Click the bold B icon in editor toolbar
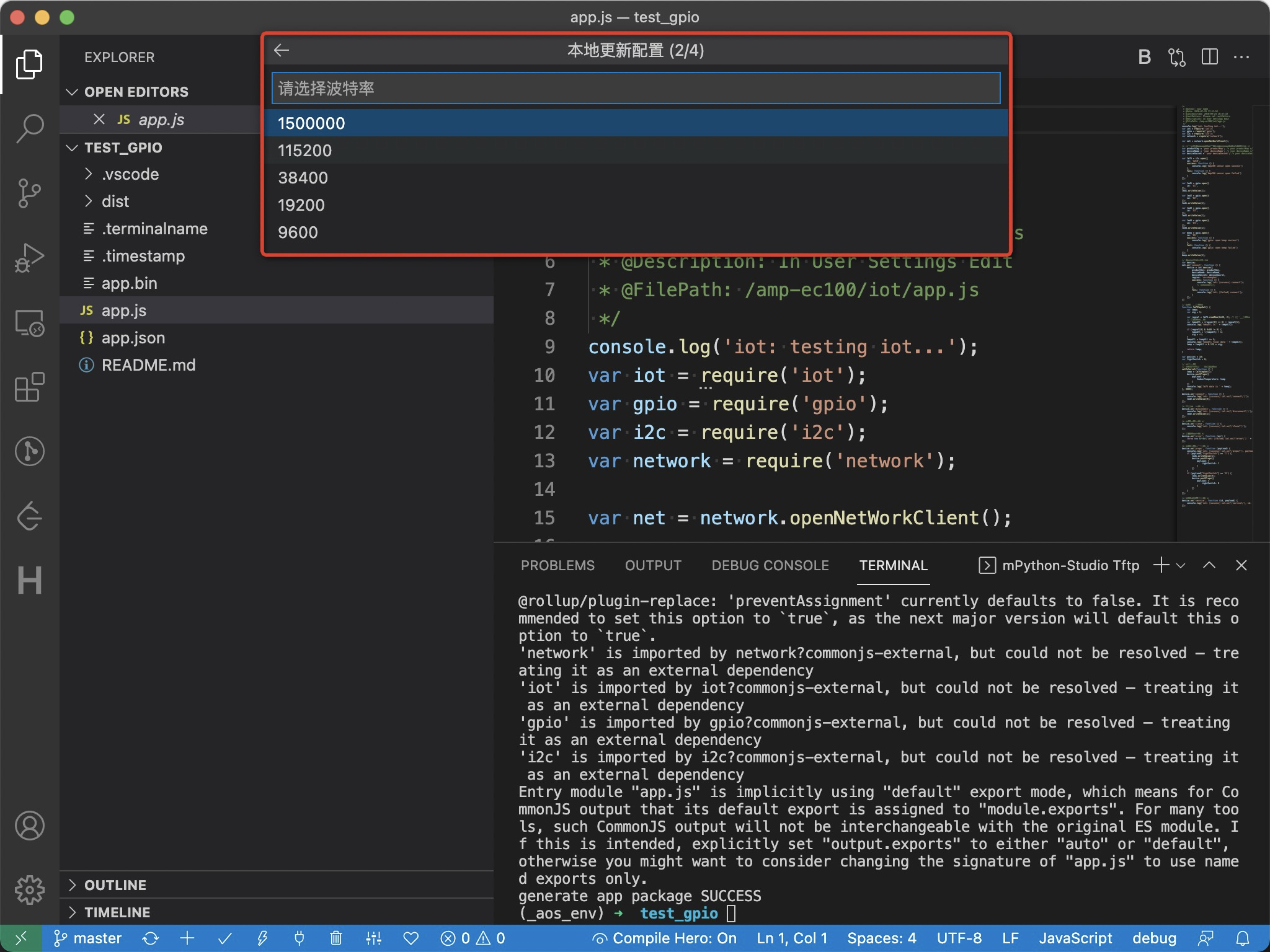Screen dimensions: 1270x952 point(1145,57)
